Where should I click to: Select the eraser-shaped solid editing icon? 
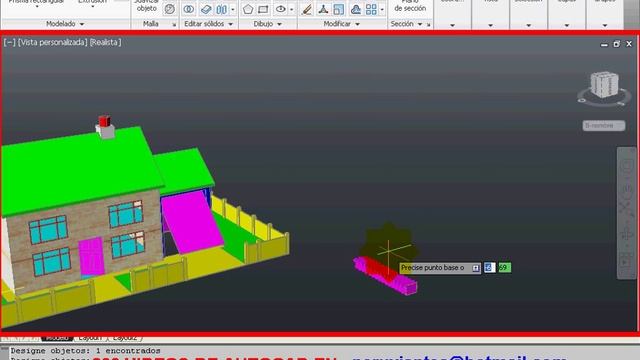pos(206,9)
